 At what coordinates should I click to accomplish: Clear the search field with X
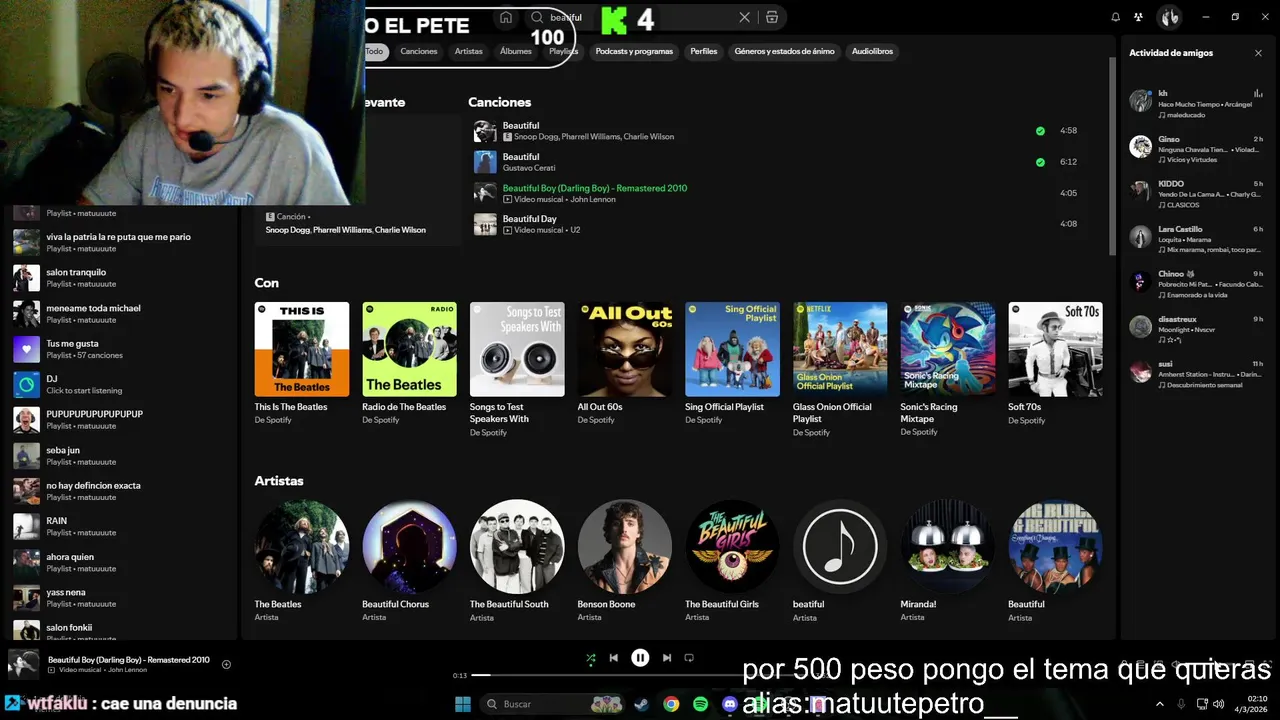(x=744, y=17)
